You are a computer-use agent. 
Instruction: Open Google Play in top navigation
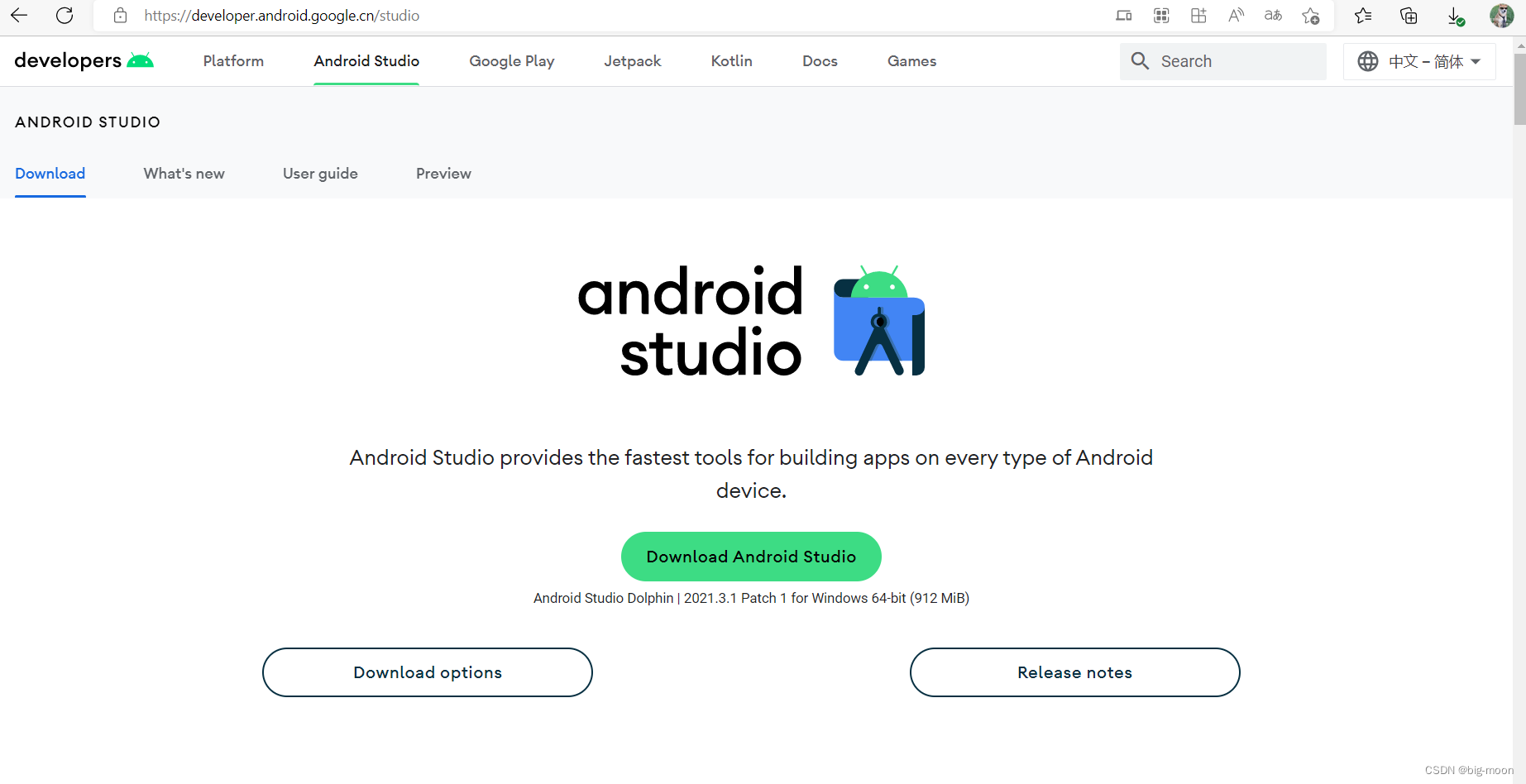click(x=512, y=61)
